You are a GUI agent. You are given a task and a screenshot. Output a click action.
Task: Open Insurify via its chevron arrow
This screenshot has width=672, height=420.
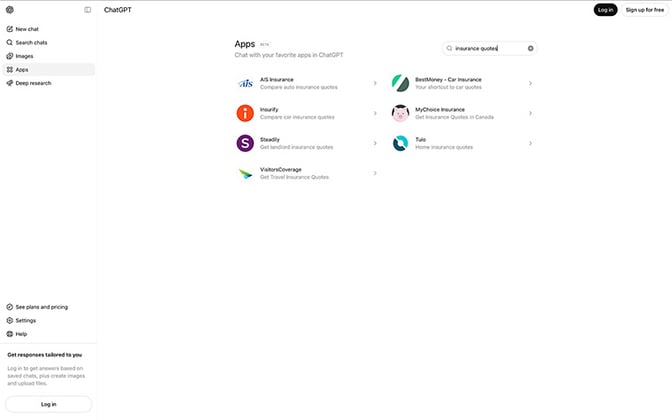(375, 113)
